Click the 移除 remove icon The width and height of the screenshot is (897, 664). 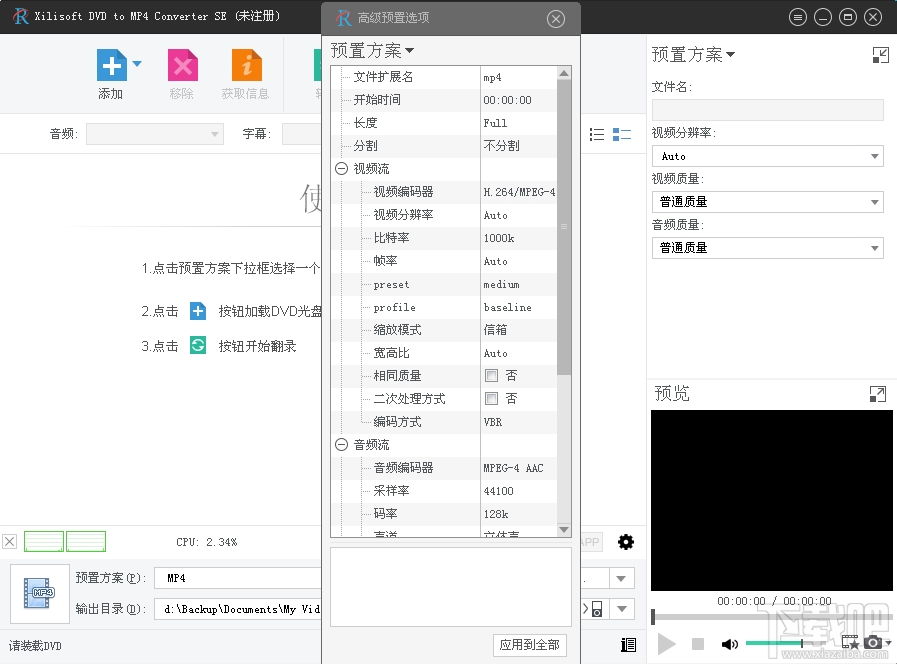(182, 65)
